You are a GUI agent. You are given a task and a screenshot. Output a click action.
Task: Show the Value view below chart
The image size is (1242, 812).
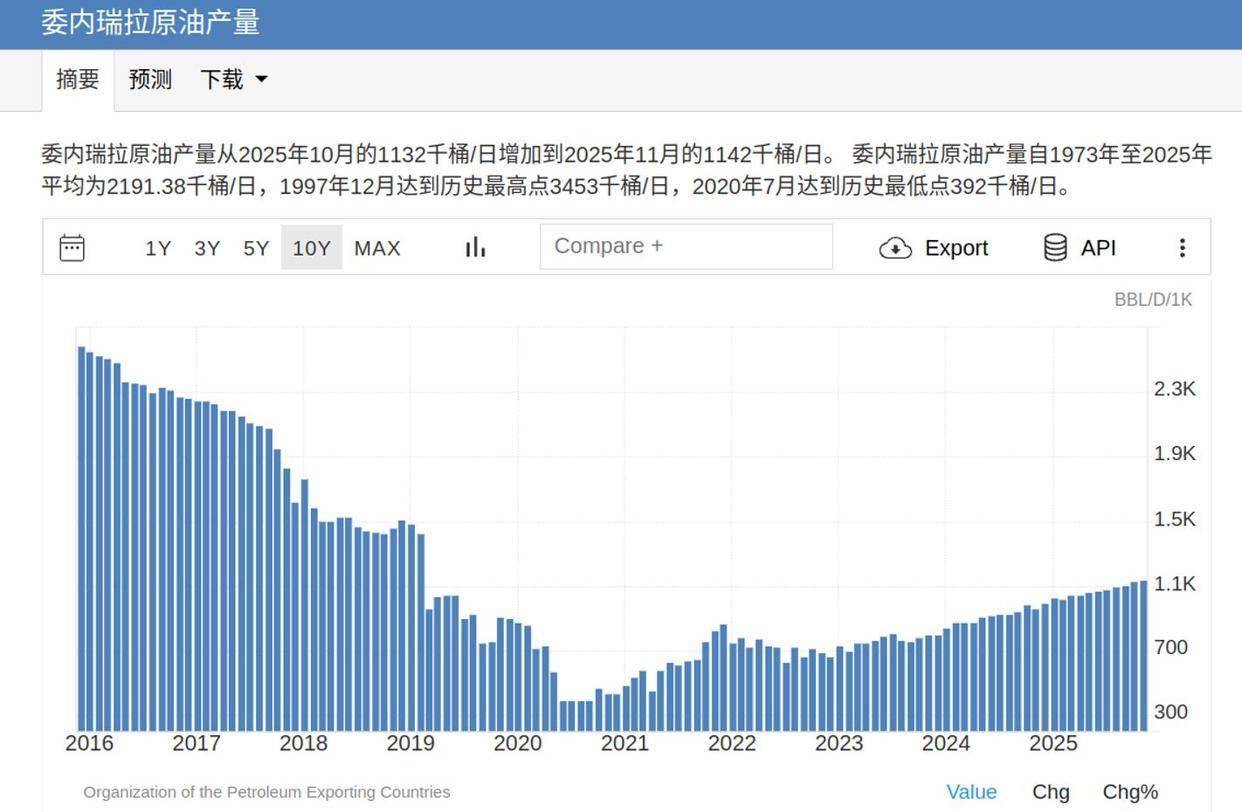(x=971, y=792)
